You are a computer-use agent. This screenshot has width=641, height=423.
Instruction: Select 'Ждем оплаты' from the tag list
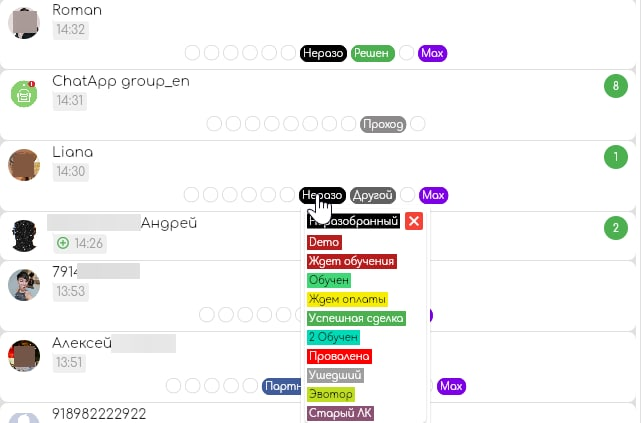tap(347, 299)
